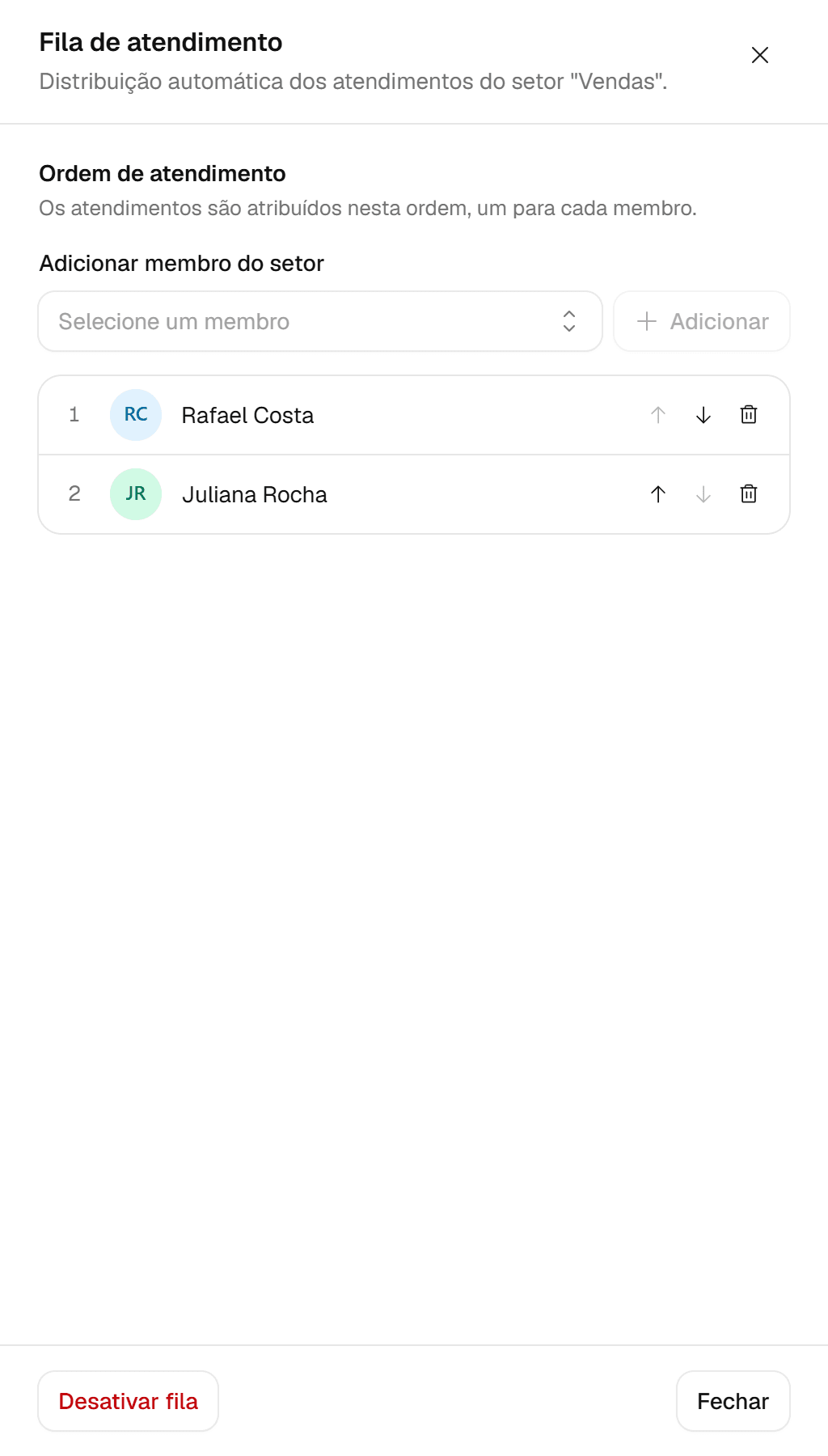Move Rafael Costa up in the queue
This screenshot has width=828, height=1456.
click(x=658, y=415)
